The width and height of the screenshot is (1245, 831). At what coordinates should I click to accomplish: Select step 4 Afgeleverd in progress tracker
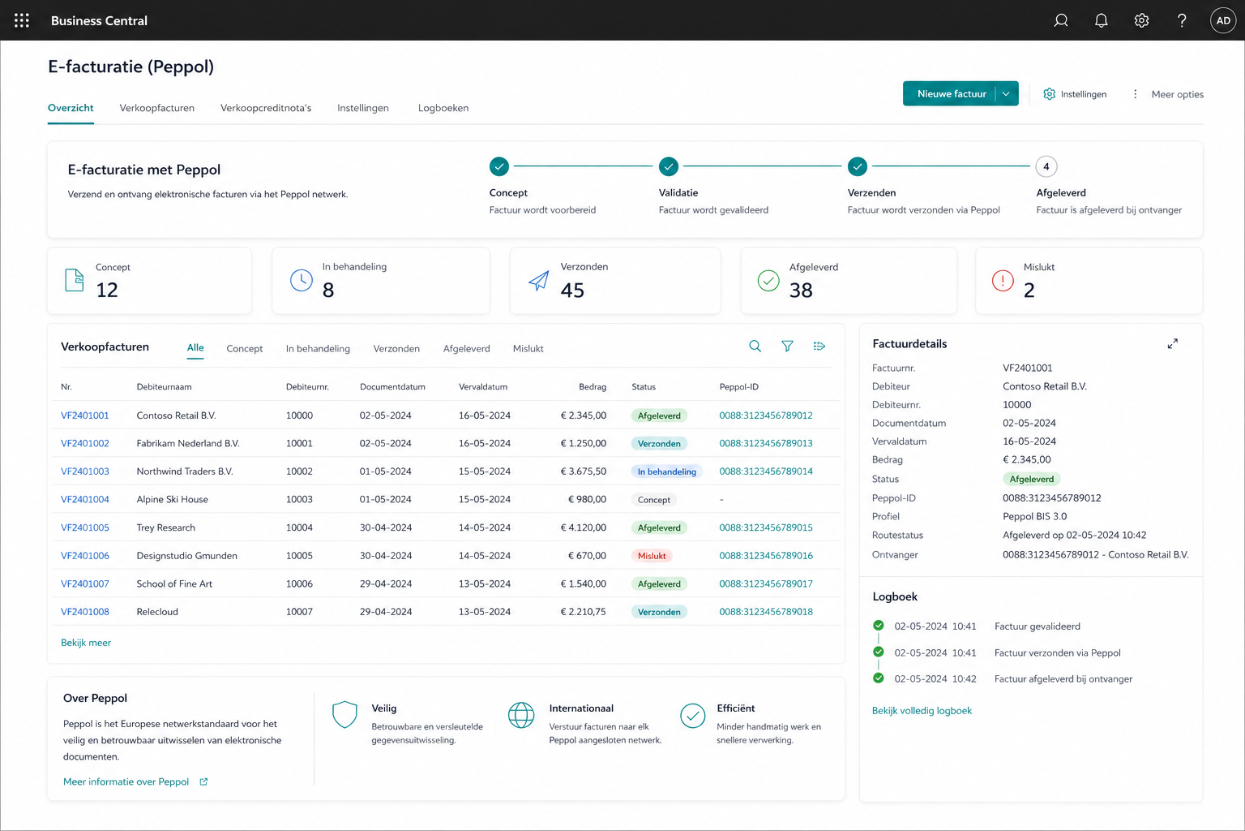tap(1046, 167)
